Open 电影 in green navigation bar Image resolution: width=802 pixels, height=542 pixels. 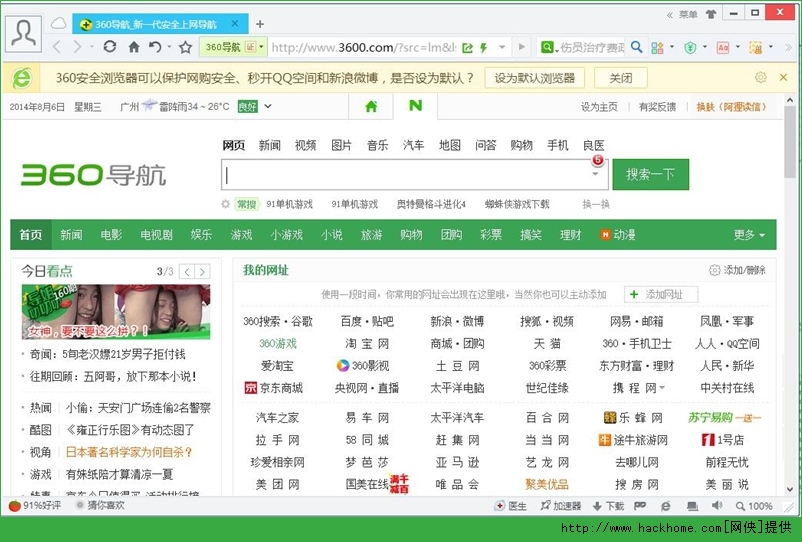point(111,235)
